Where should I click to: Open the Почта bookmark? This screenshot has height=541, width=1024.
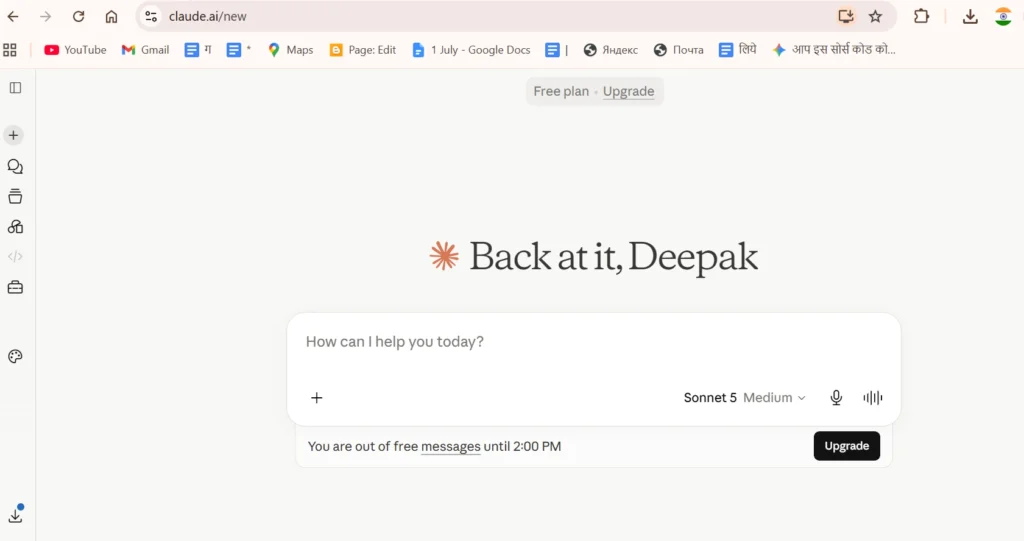[679, 50]
